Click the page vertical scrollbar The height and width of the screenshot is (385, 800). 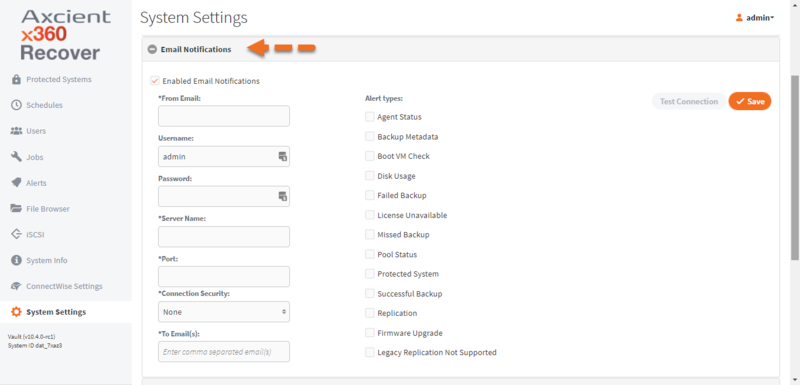point(795,168)
